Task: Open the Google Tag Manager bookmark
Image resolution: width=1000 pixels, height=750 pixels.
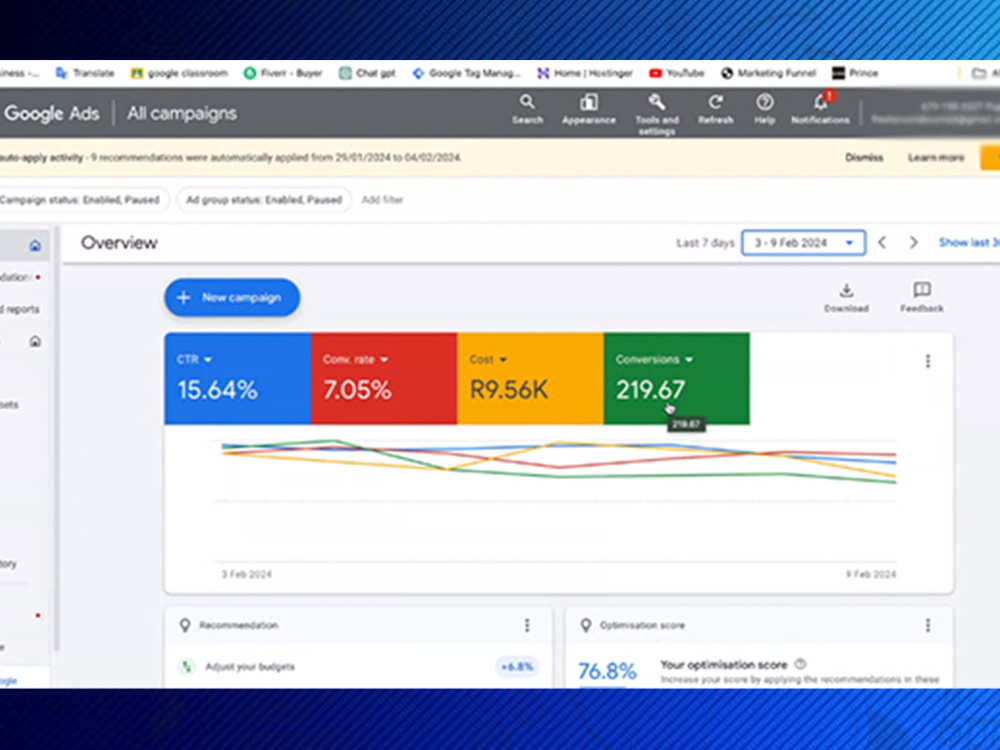Action: [466, 73]
